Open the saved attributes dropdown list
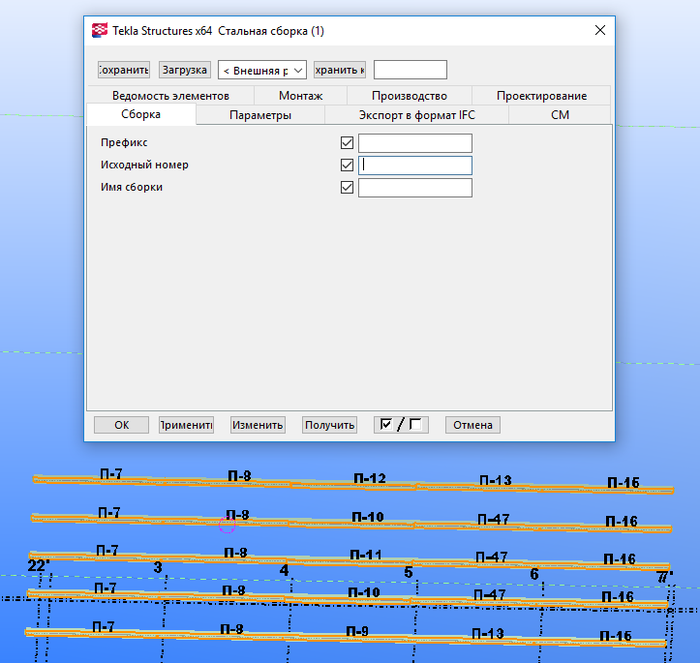This screenshot has width=700, height=663. coord(262,70)
